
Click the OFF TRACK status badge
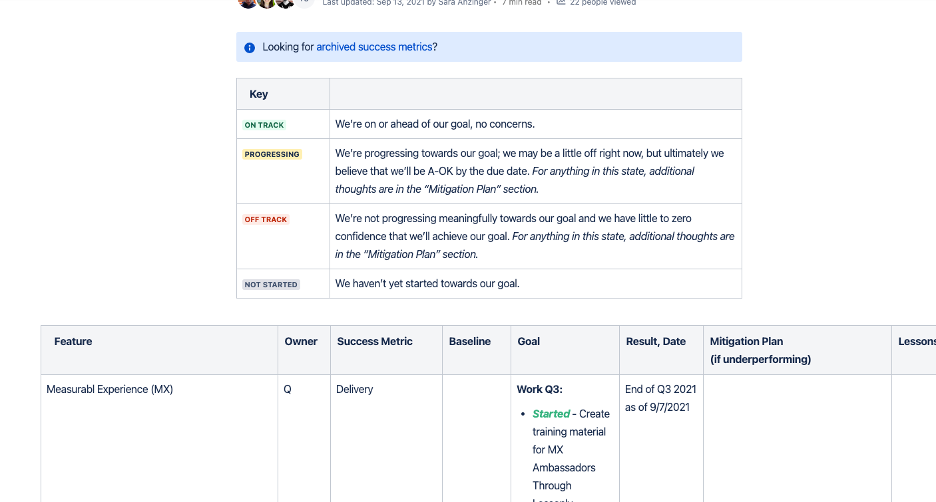click(x=266, y=219)
